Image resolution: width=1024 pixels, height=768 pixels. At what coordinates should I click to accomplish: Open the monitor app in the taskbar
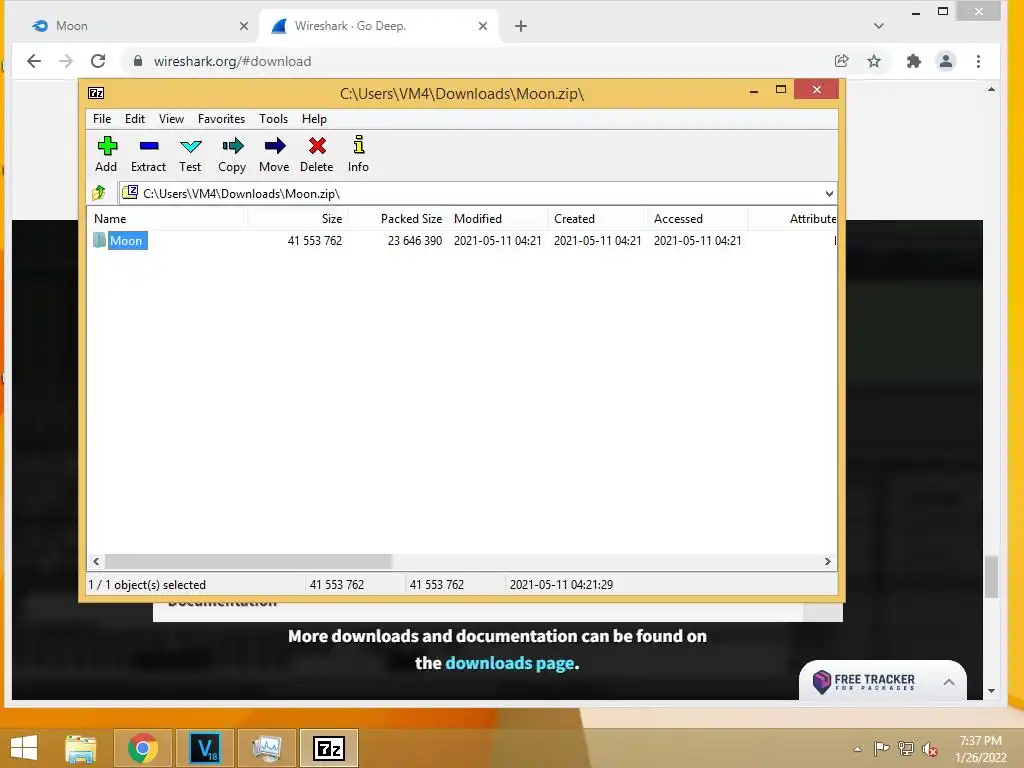(x=266, y=748)
